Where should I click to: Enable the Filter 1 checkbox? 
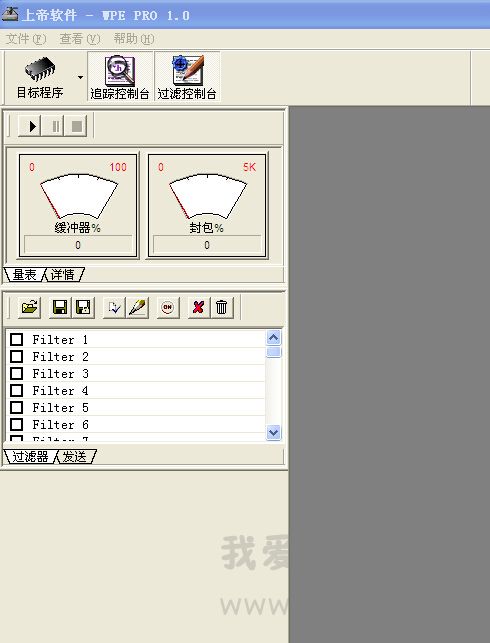point(16,340)
